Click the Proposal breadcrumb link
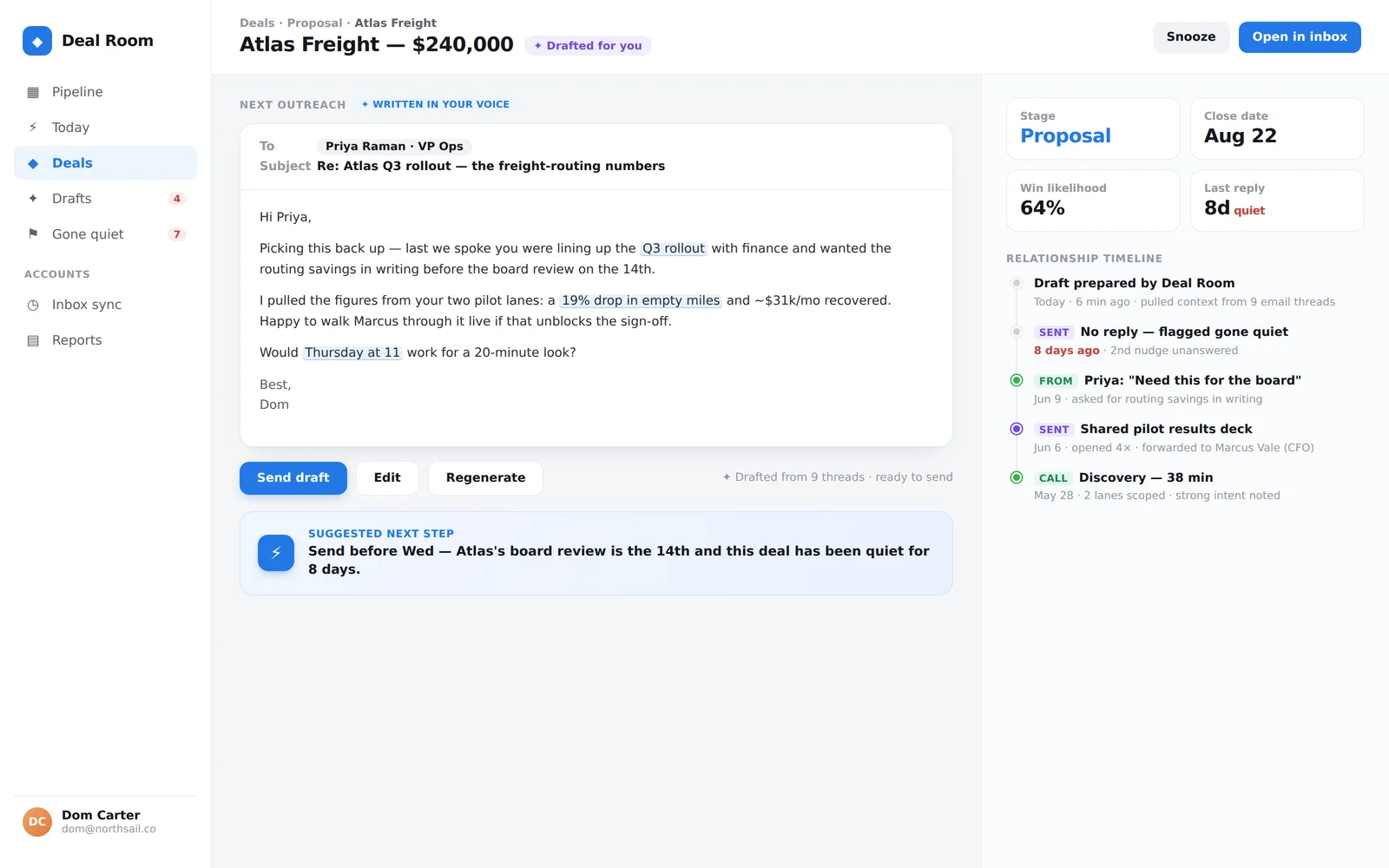 (x=314, y=23)
